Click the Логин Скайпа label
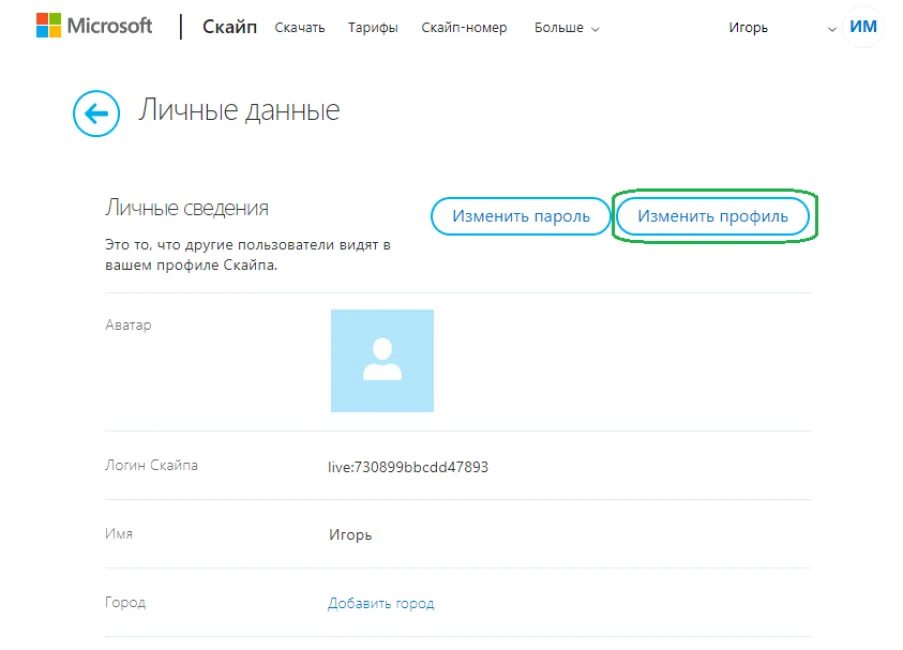Viewport: 903px width, 650px height. (x=151, y=465)
